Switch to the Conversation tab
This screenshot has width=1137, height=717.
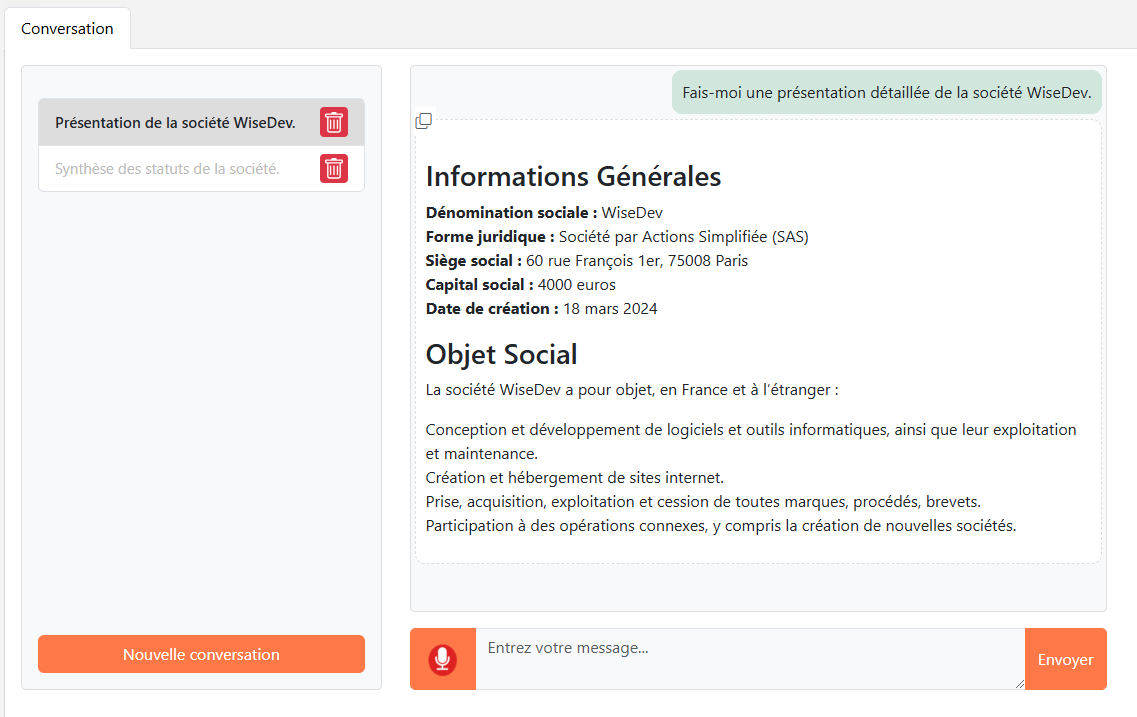point(67,28)
